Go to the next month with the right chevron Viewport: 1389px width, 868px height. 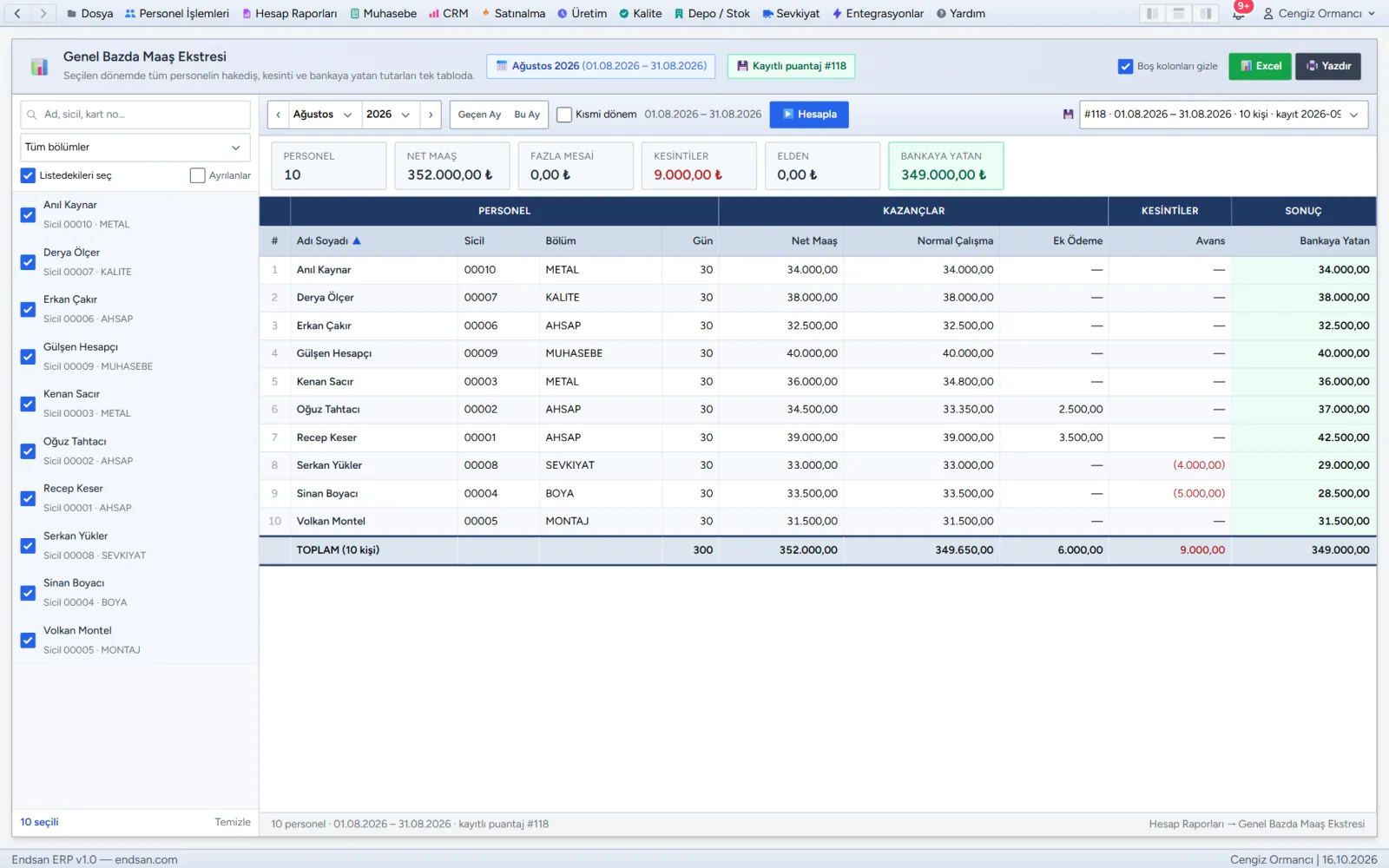pos(431,115)
